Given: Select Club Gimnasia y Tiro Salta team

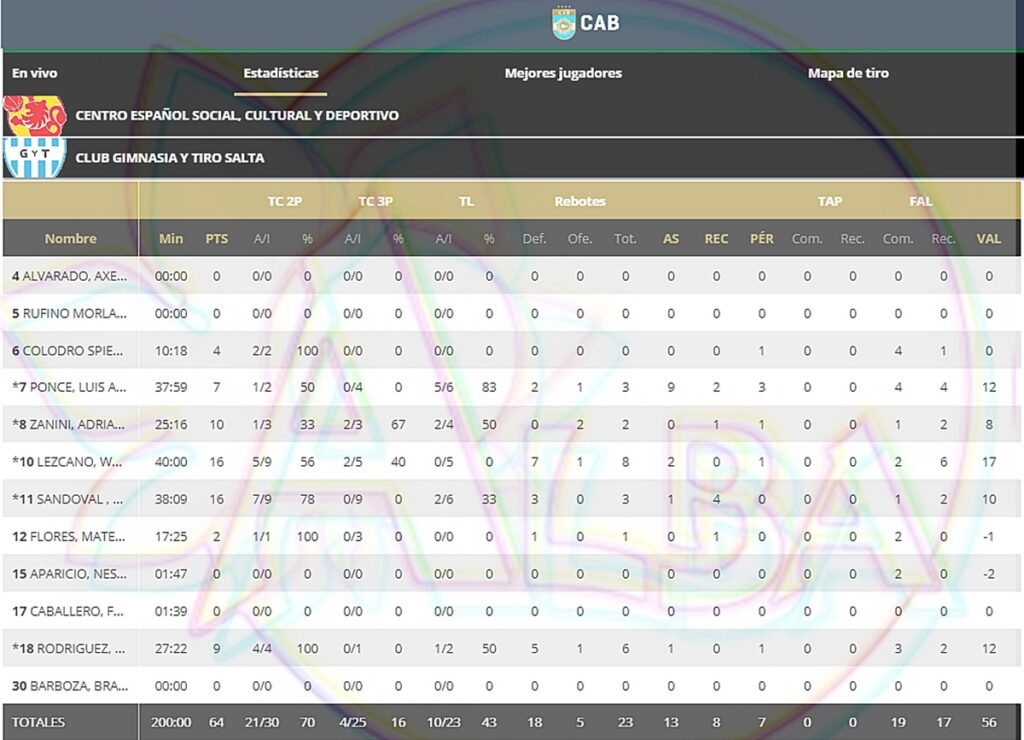Looking at the screenshot, I should click(170, 158).
